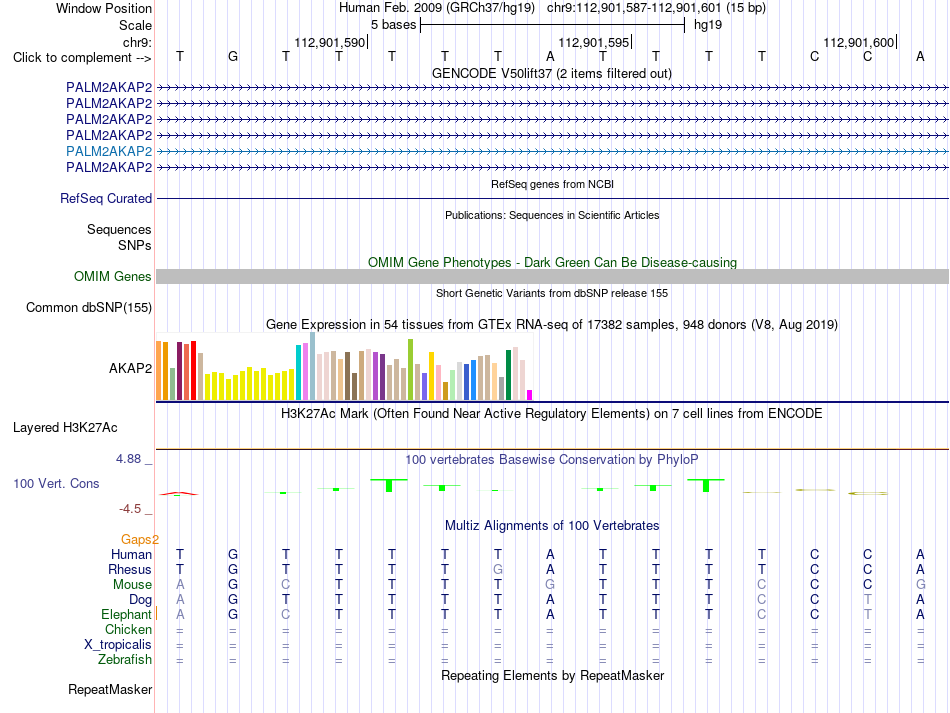The height and width of the screenshot is (713, 950).
Task: Select the Zebrafish alignment row label
Action: [x=125, y=660]
